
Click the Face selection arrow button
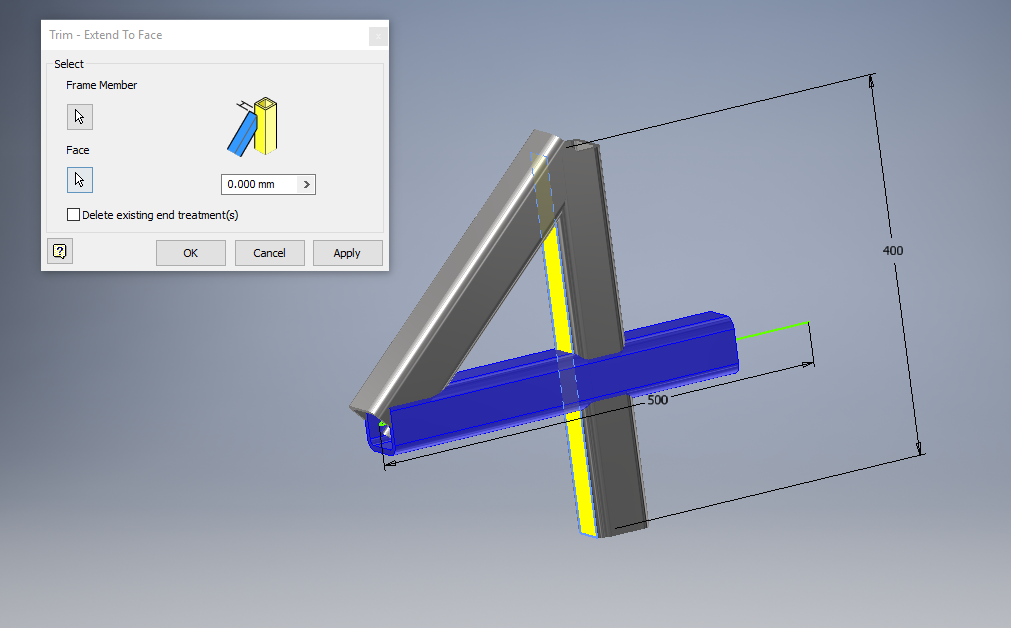(x=80, y=180)
